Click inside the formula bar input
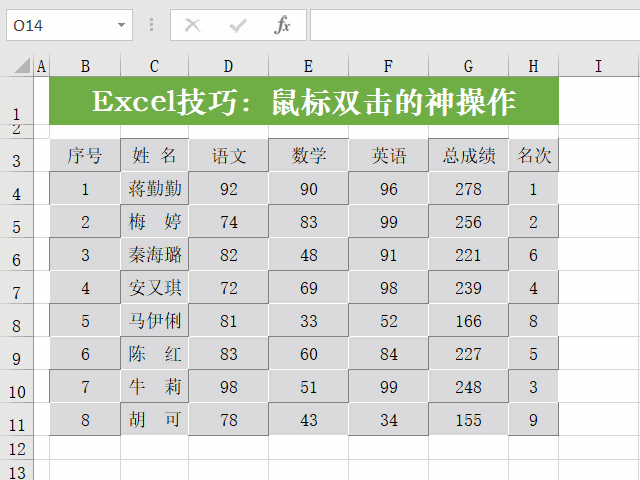The width and height of the screenshot is (640, 480). pyautogui.click(x=475, y=25)
